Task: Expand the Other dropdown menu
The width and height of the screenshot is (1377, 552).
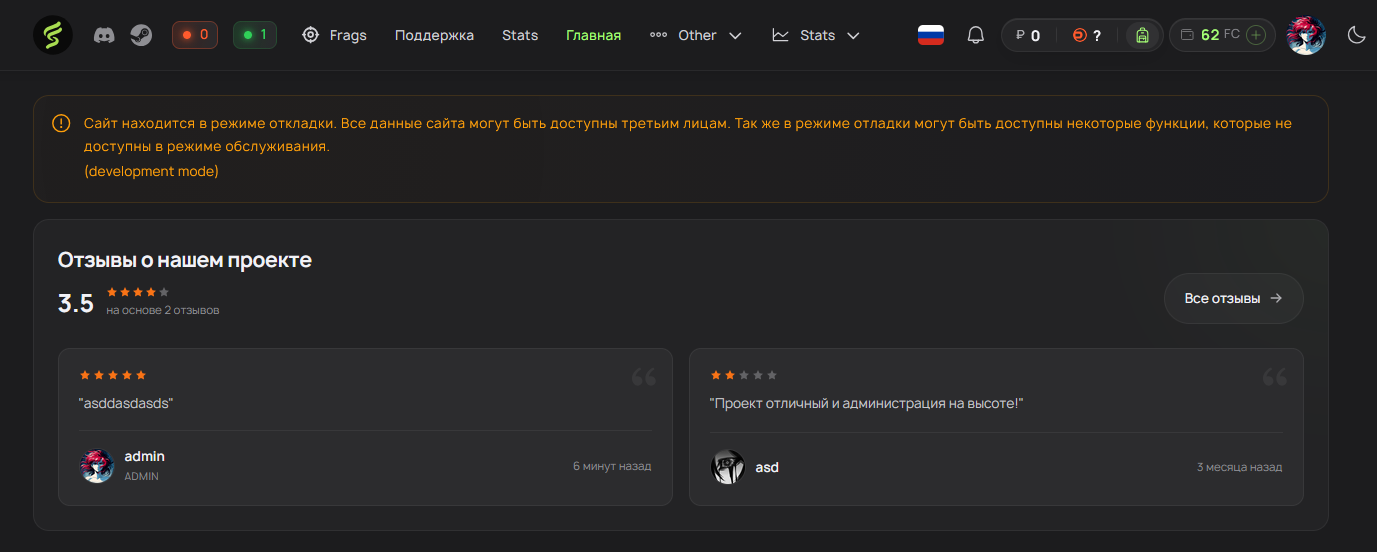Action: (696, 35)
